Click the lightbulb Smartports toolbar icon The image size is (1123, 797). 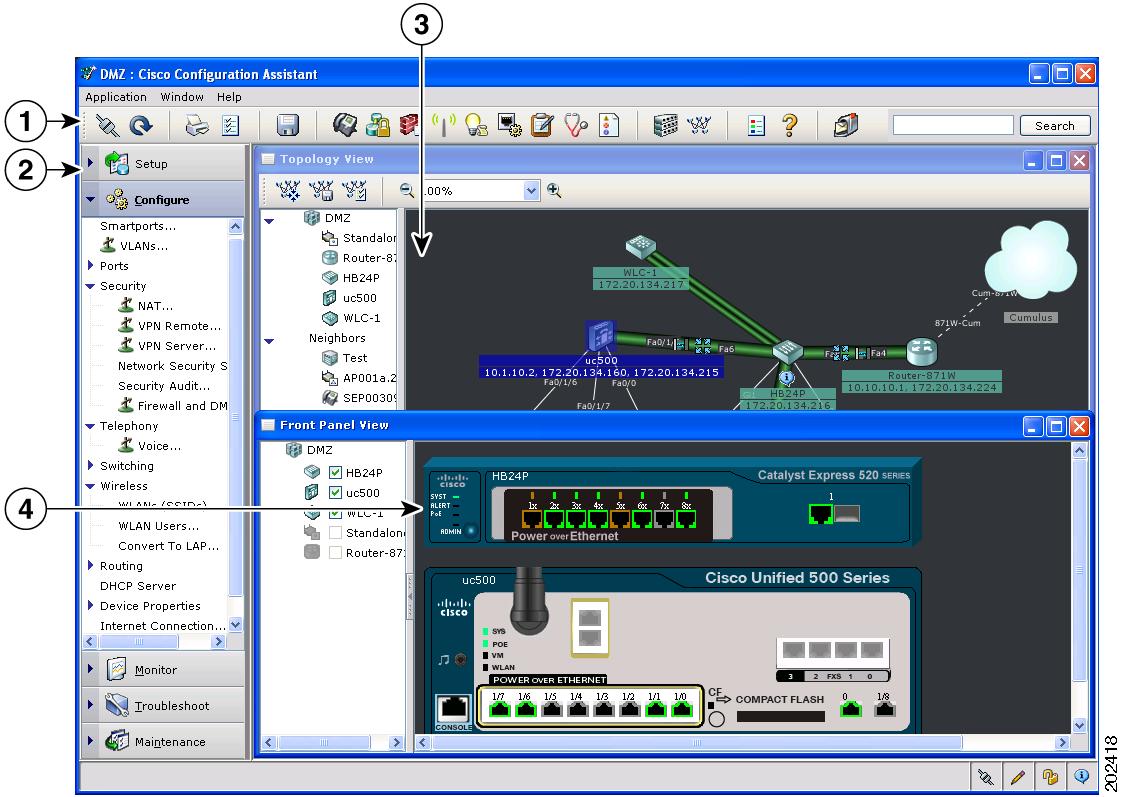tap(476, 125)
